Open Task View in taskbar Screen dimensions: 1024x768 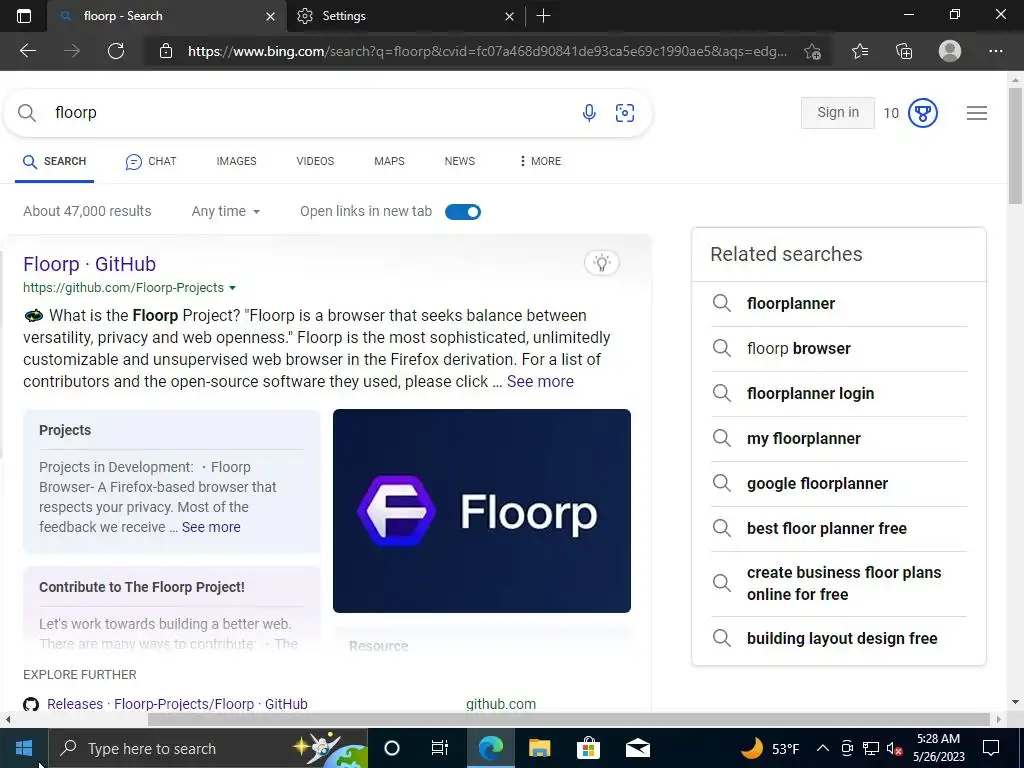pos(440,748)
